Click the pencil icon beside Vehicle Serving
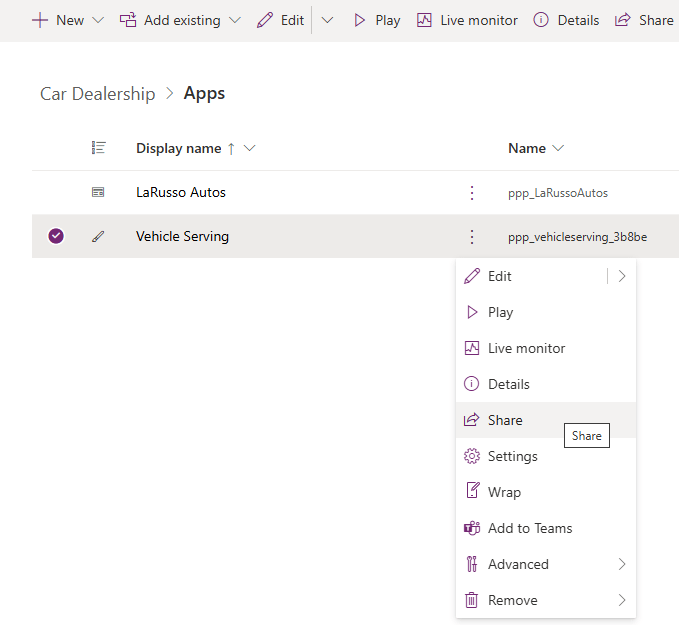679x625 pixels. click(98, 237)
